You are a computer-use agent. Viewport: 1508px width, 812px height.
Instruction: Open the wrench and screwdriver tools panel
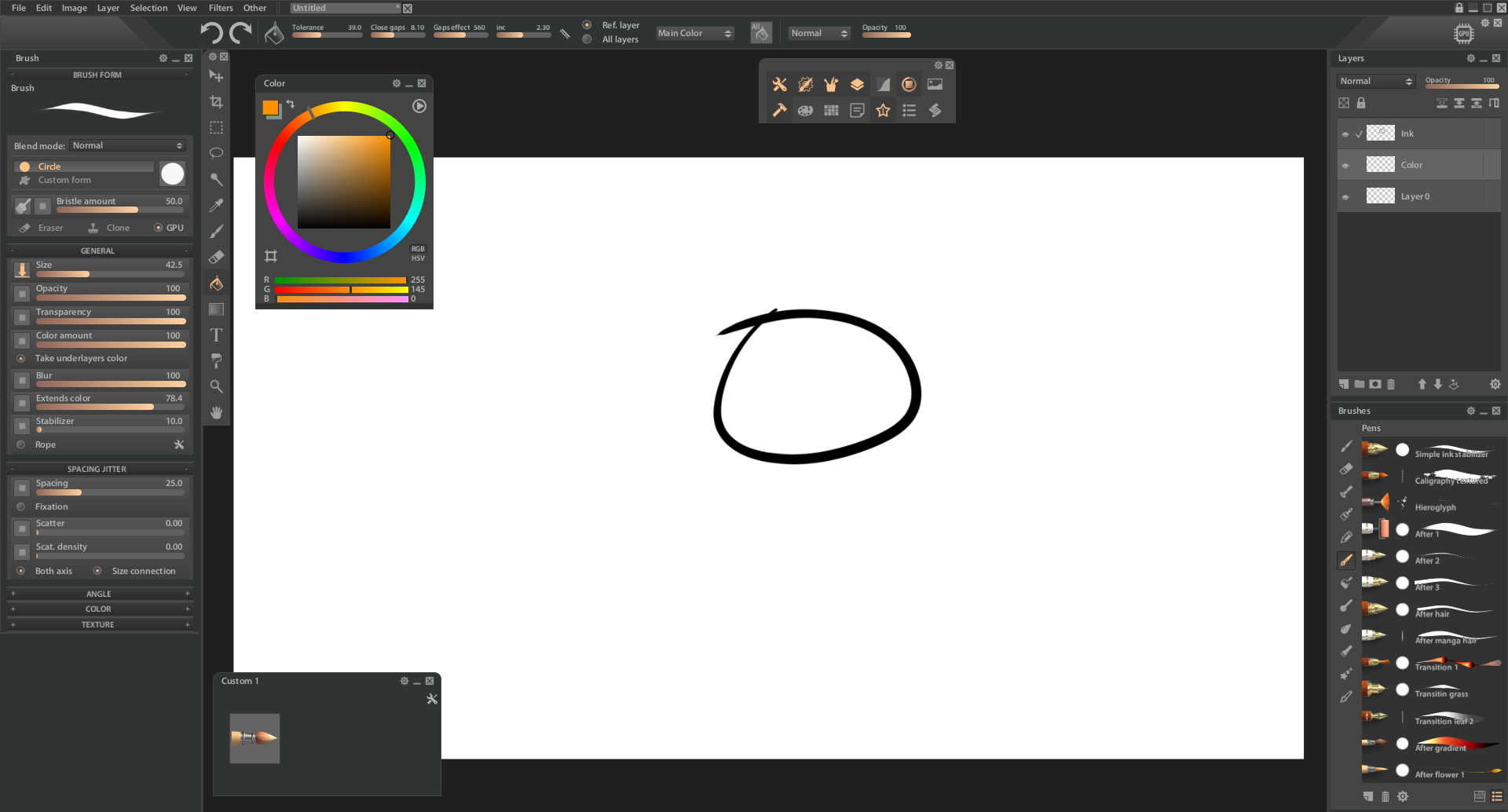coord(779,85)
